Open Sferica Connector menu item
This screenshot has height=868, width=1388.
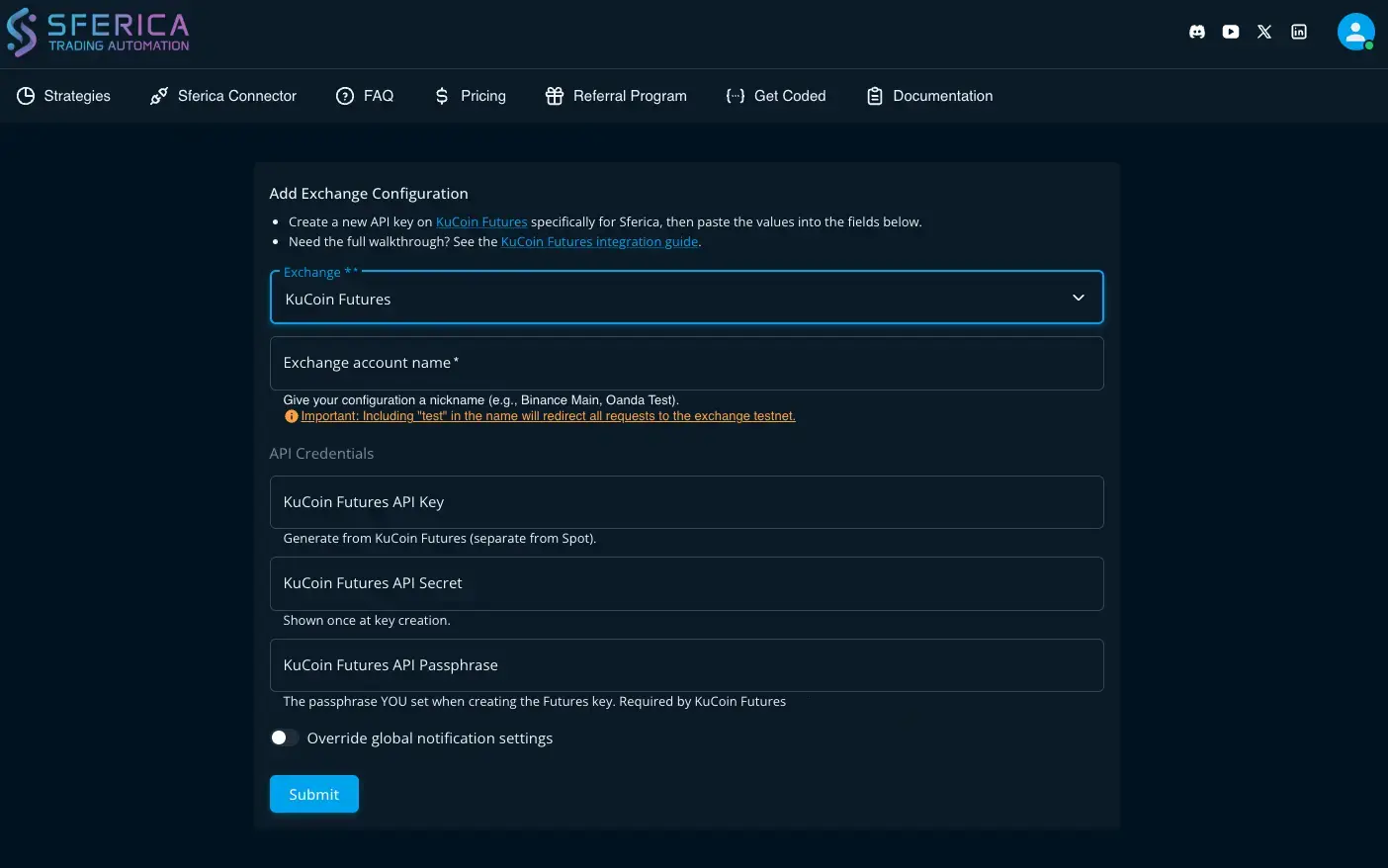coord(223,96)
